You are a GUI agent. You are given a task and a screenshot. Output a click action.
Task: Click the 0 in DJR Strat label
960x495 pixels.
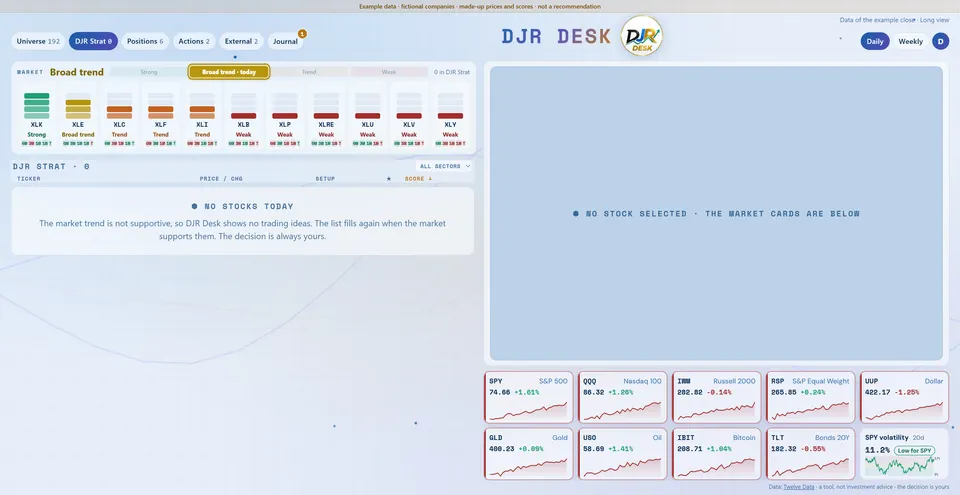coord(452,72)
